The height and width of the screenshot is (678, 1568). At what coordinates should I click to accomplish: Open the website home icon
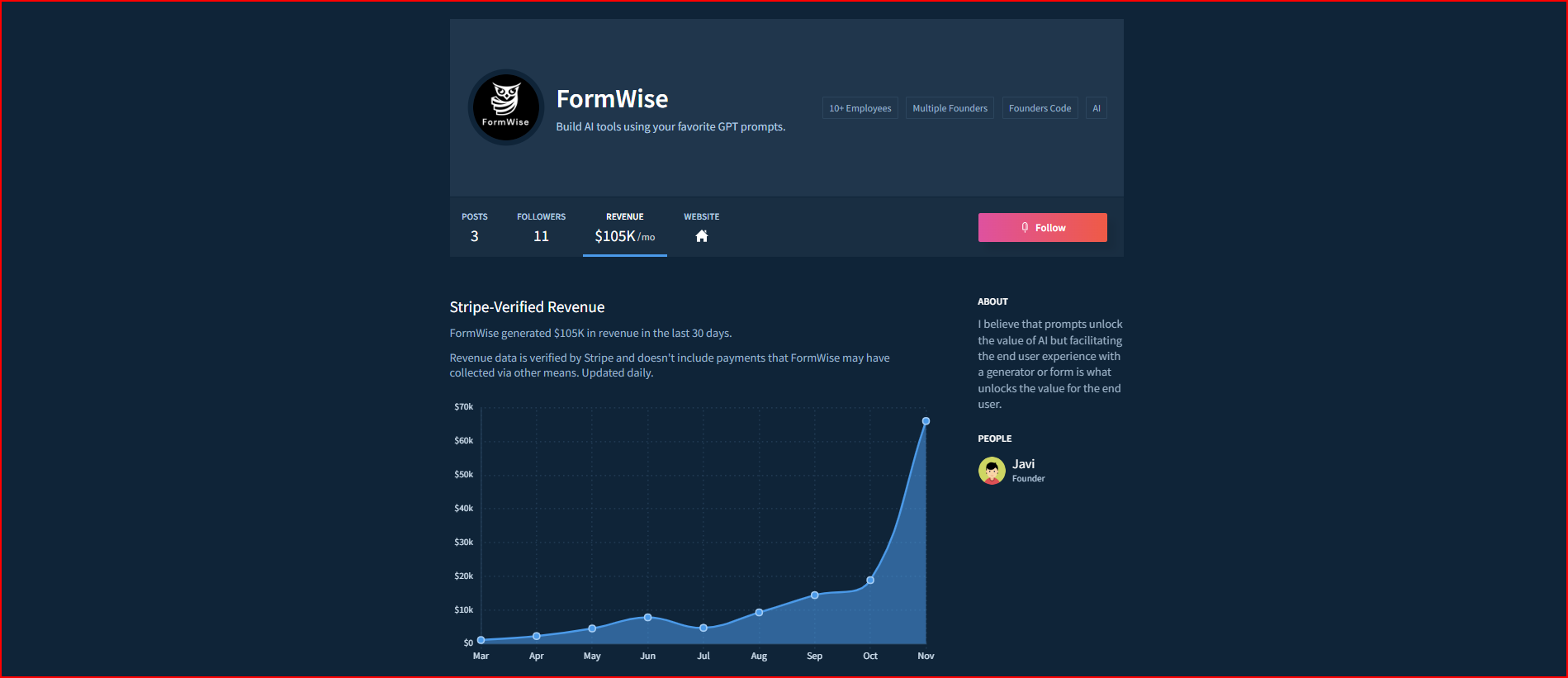(x=702, y=236)
